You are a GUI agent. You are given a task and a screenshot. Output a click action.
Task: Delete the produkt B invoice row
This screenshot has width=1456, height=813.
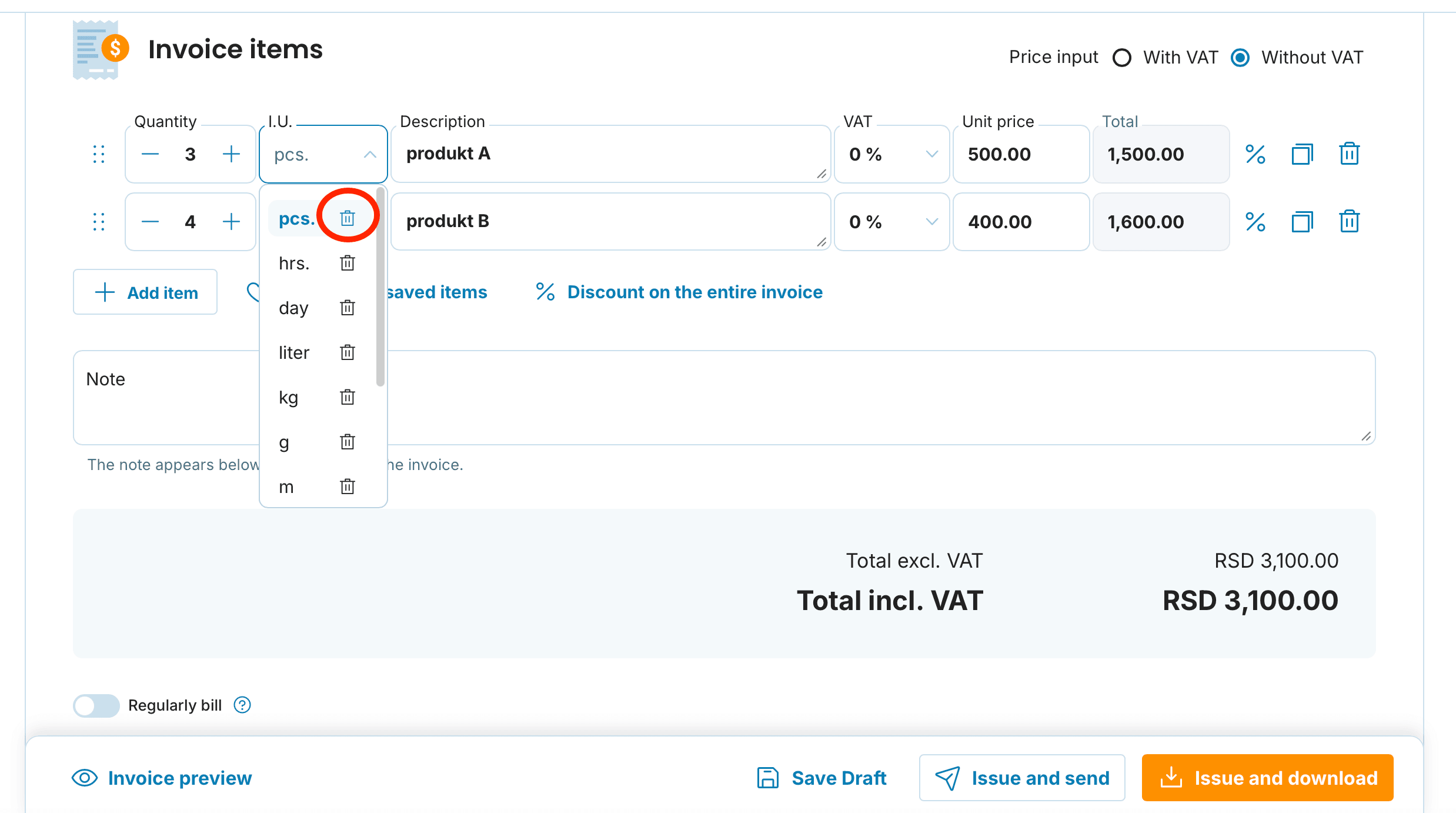click(1349, 222)
